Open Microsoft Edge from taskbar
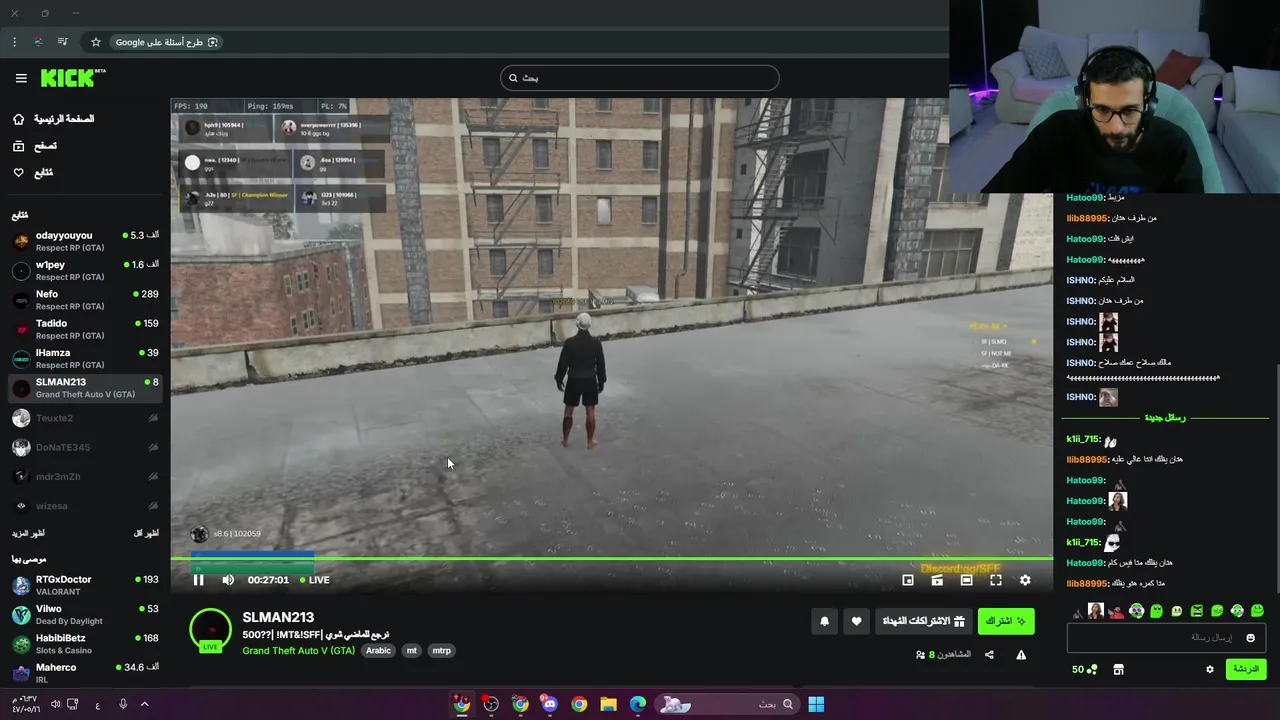The height and width of the screenshot is (720, 1280). tap(638, 704)
